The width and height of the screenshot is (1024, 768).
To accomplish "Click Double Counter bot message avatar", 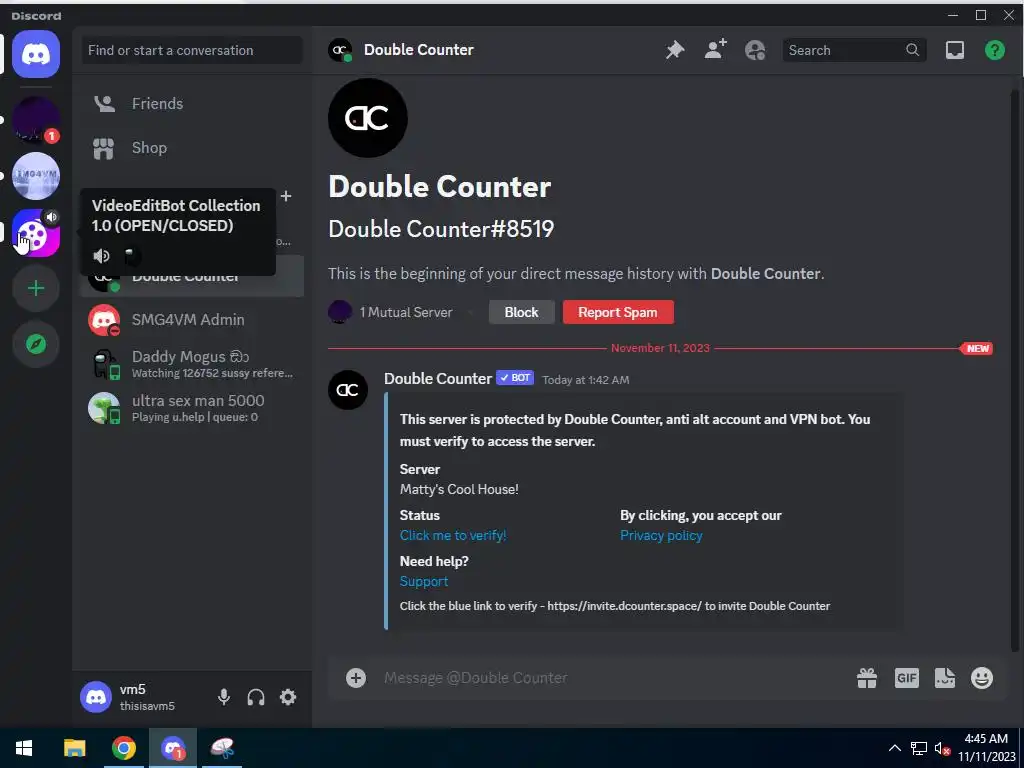I will [347, 390].
